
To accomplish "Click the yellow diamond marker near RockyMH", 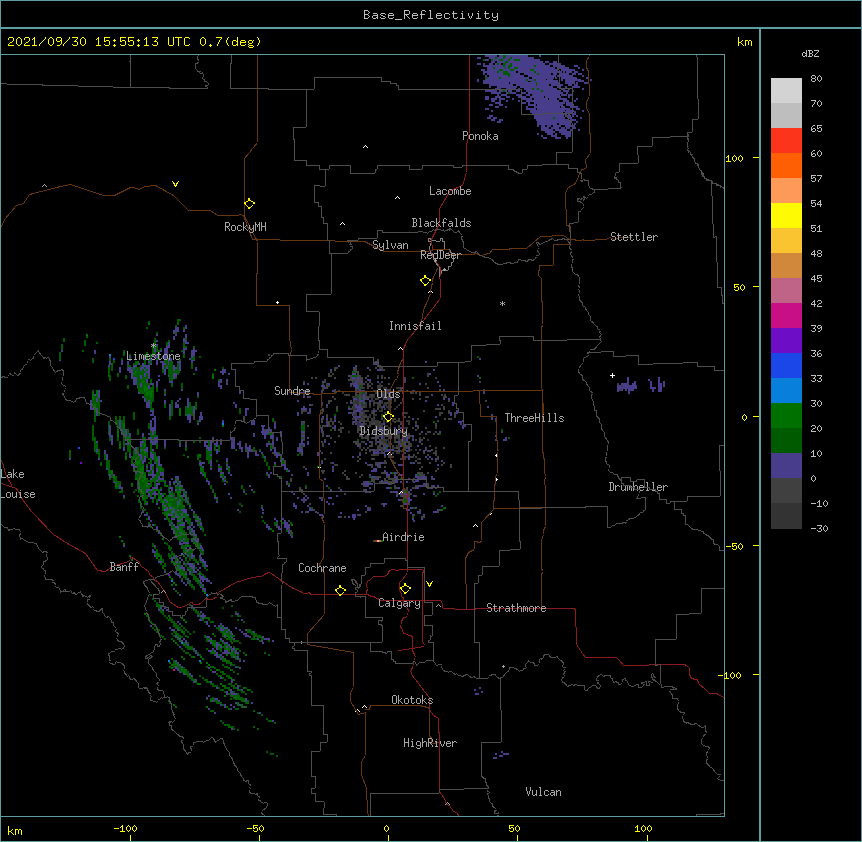I will coord(249,204).
